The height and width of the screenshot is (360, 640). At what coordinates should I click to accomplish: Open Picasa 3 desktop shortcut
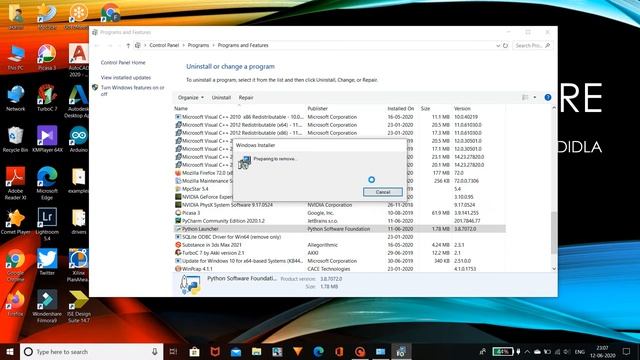point(47,58)
